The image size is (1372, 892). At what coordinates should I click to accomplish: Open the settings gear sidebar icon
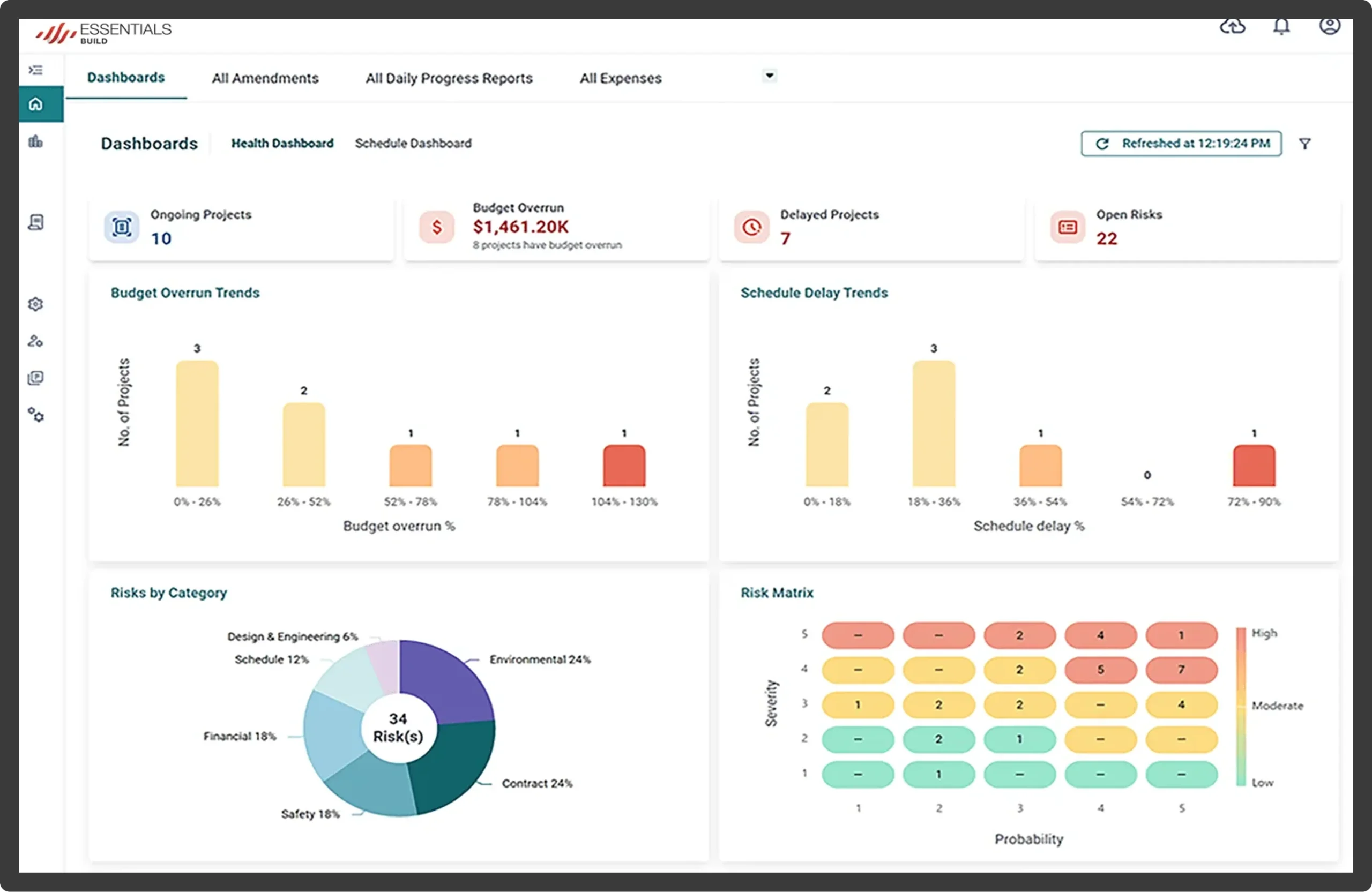point(36,304)
